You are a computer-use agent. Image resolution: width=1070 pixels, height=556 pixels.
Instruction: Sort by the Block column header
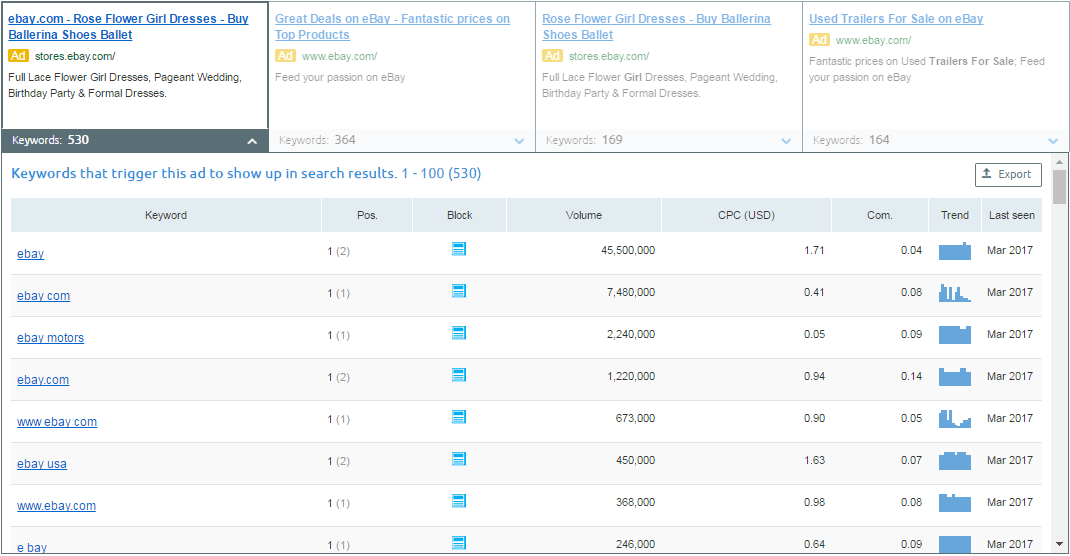pos(459,216)
